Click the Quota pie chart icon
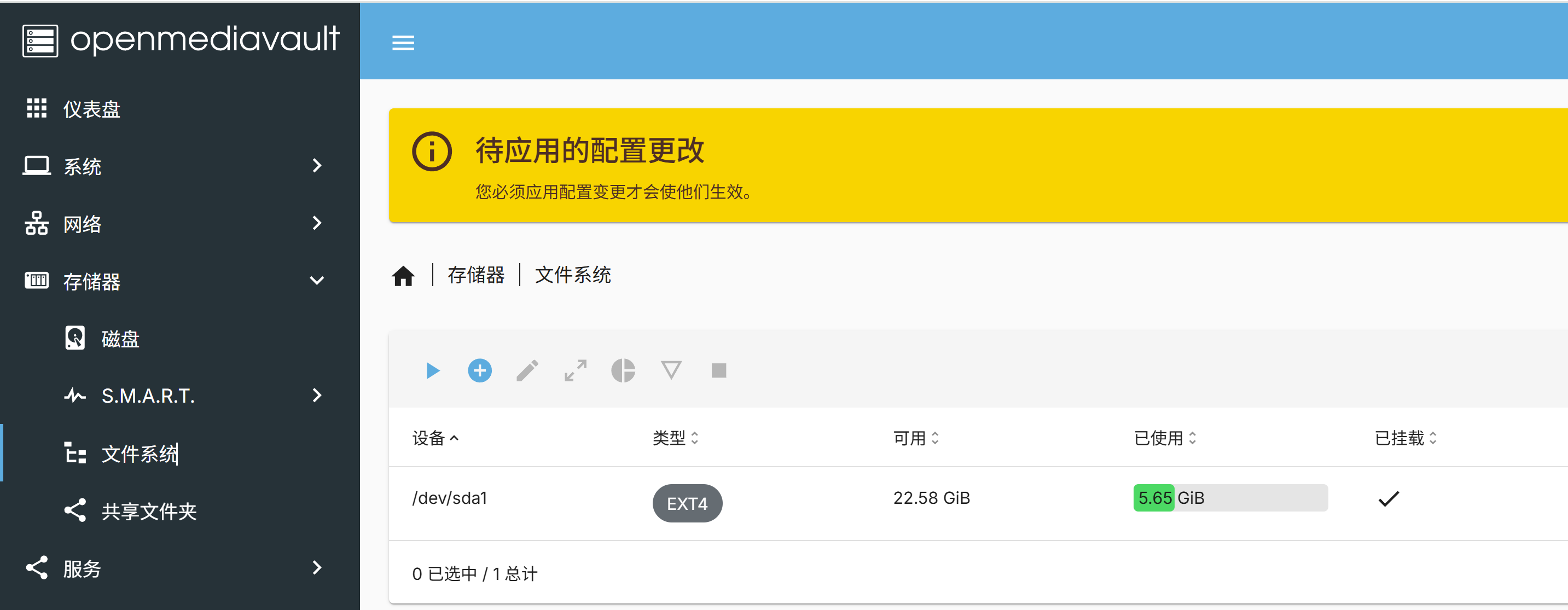 point(623,371)
